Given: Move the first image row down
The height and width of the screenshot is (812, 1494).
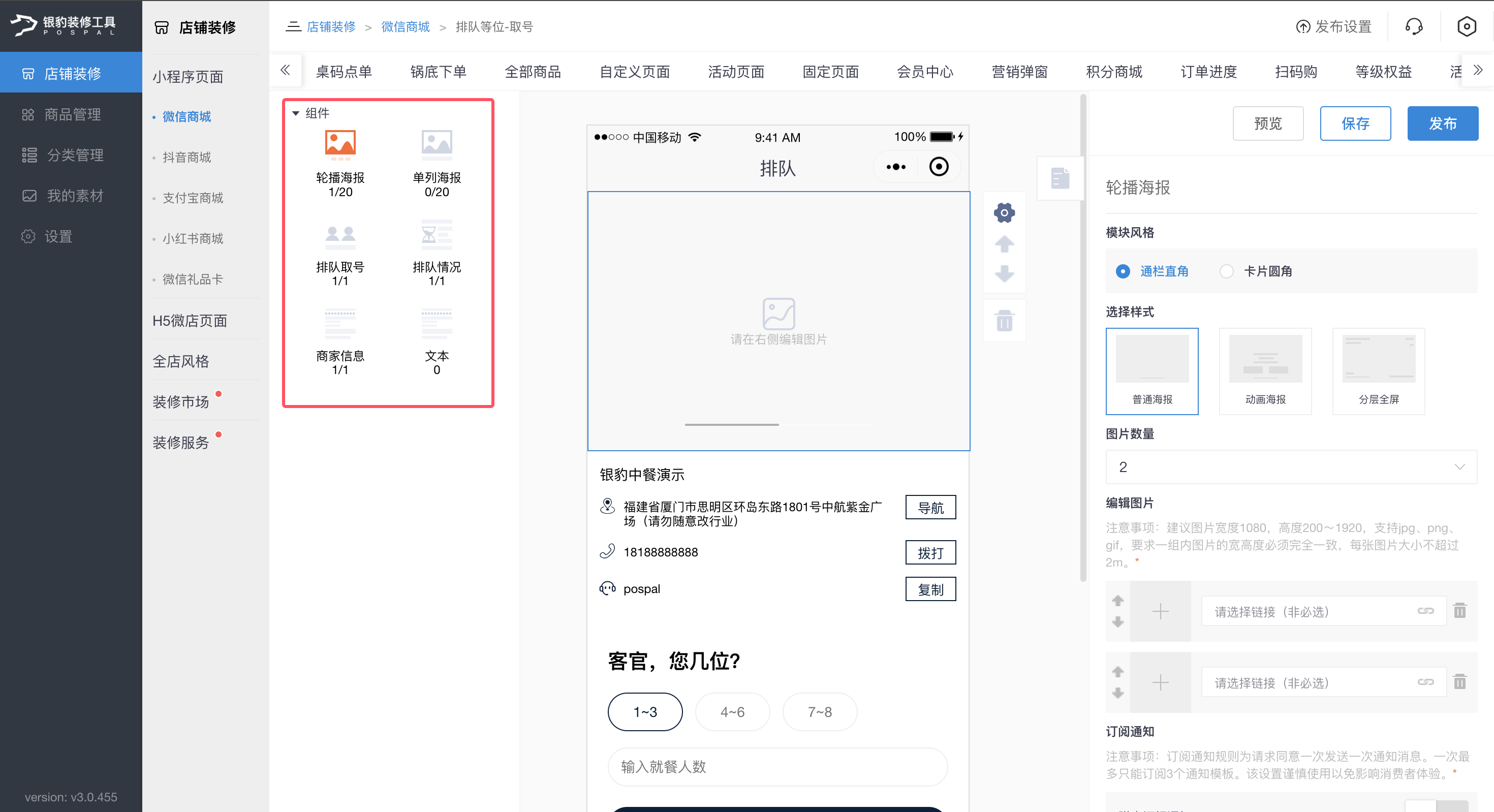Looking at the screenshot, I should click(x=1117, y=622).
